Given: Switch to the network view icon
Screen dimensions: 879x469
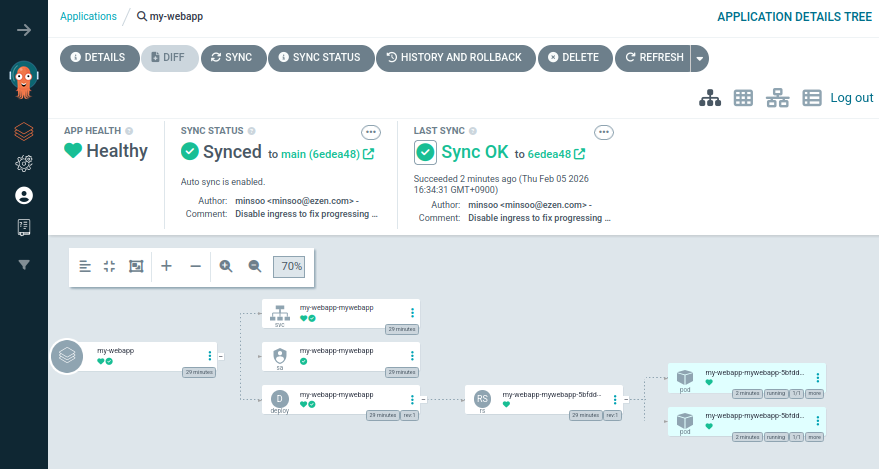Looking at the screenshot, I should coord(778,98).
